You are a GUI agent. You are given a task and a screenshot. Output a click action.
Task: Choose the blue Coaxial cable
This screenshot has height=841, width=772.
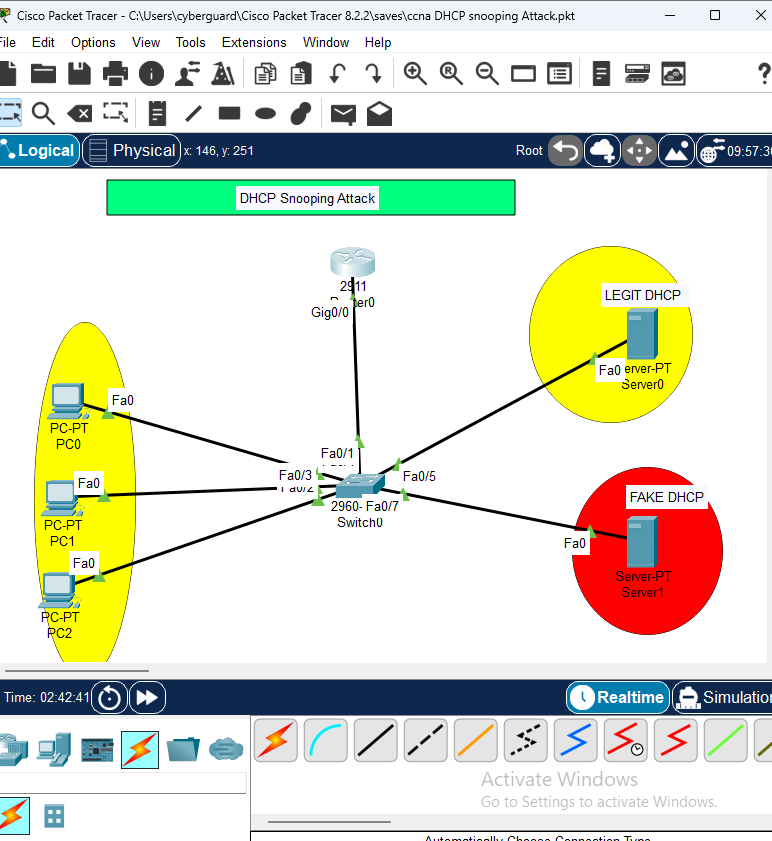point(575,740)
